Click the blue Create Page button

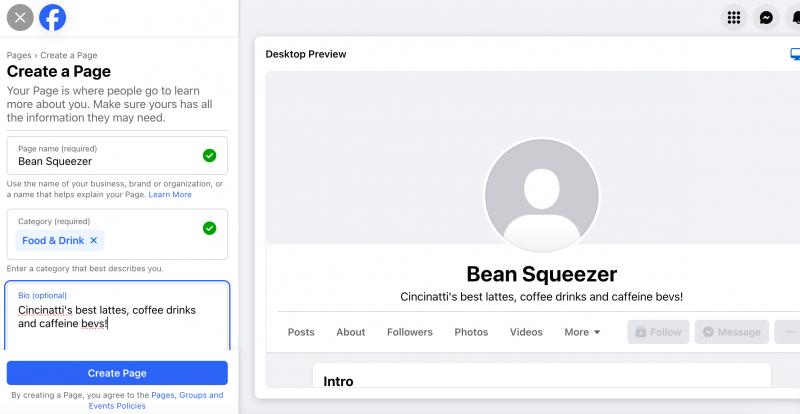(117, 373)
